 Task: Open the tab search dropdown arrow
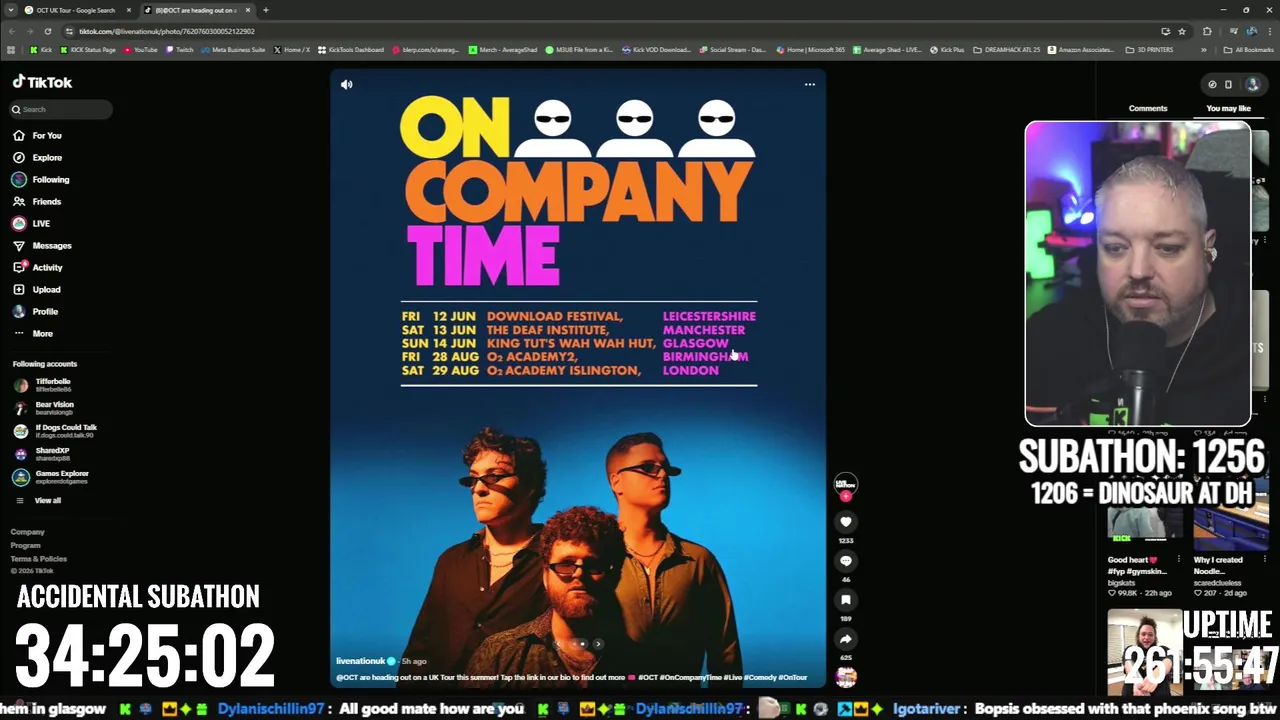9,10
